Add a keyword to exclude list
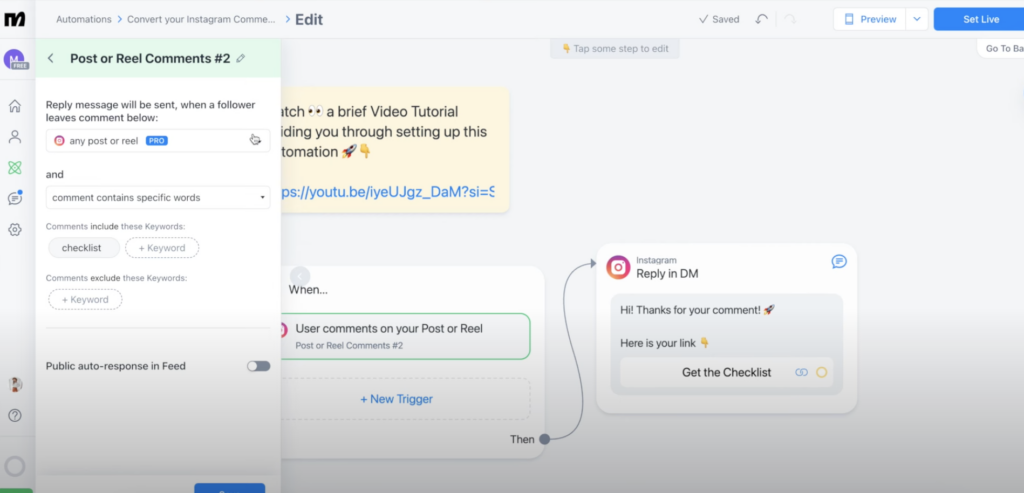 pos(85,300)
